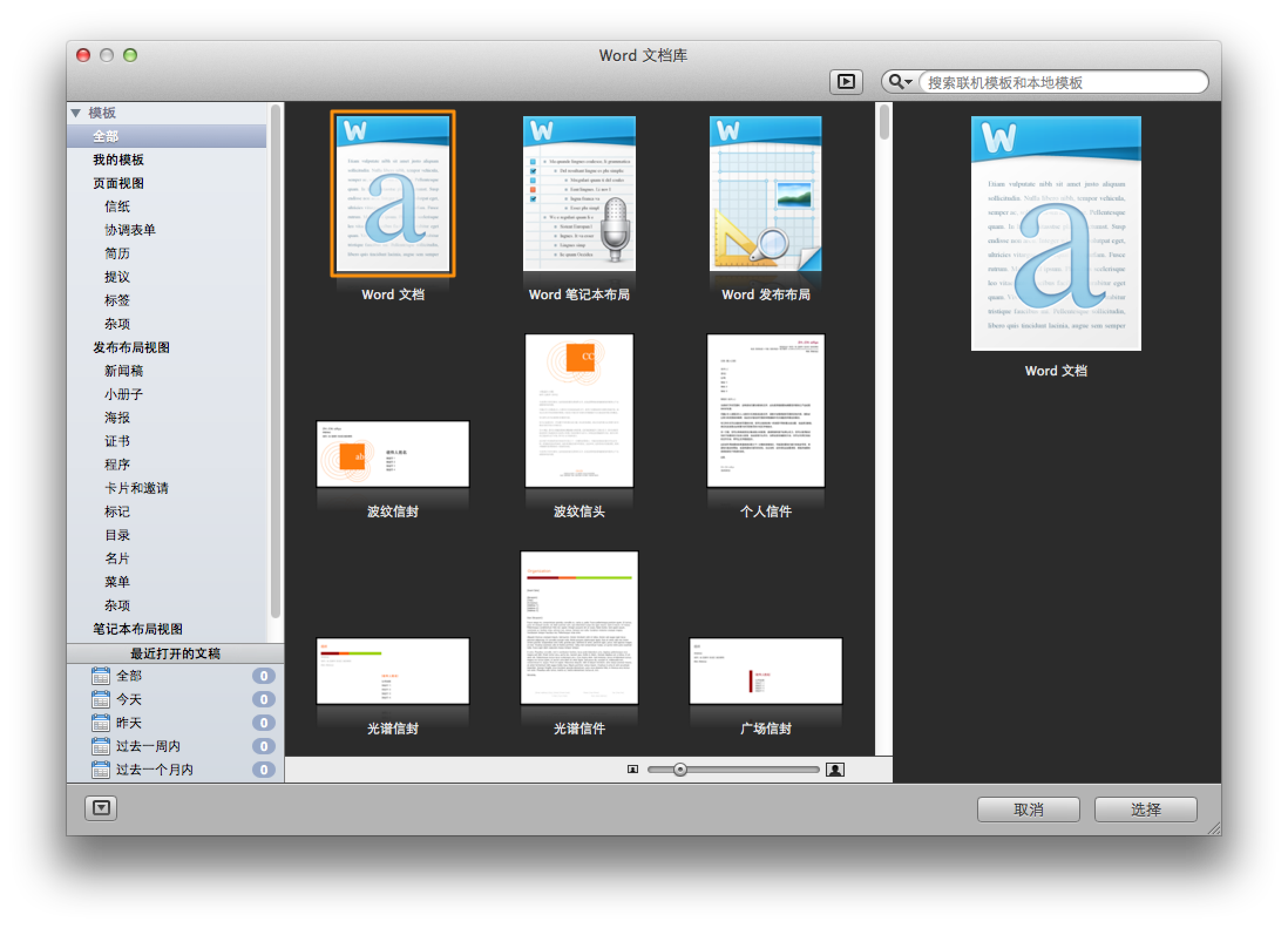Open 过去一周内 recent documents calendar icon
The width and height of the screenshot is (1288, 928).
tap(101, 746)
